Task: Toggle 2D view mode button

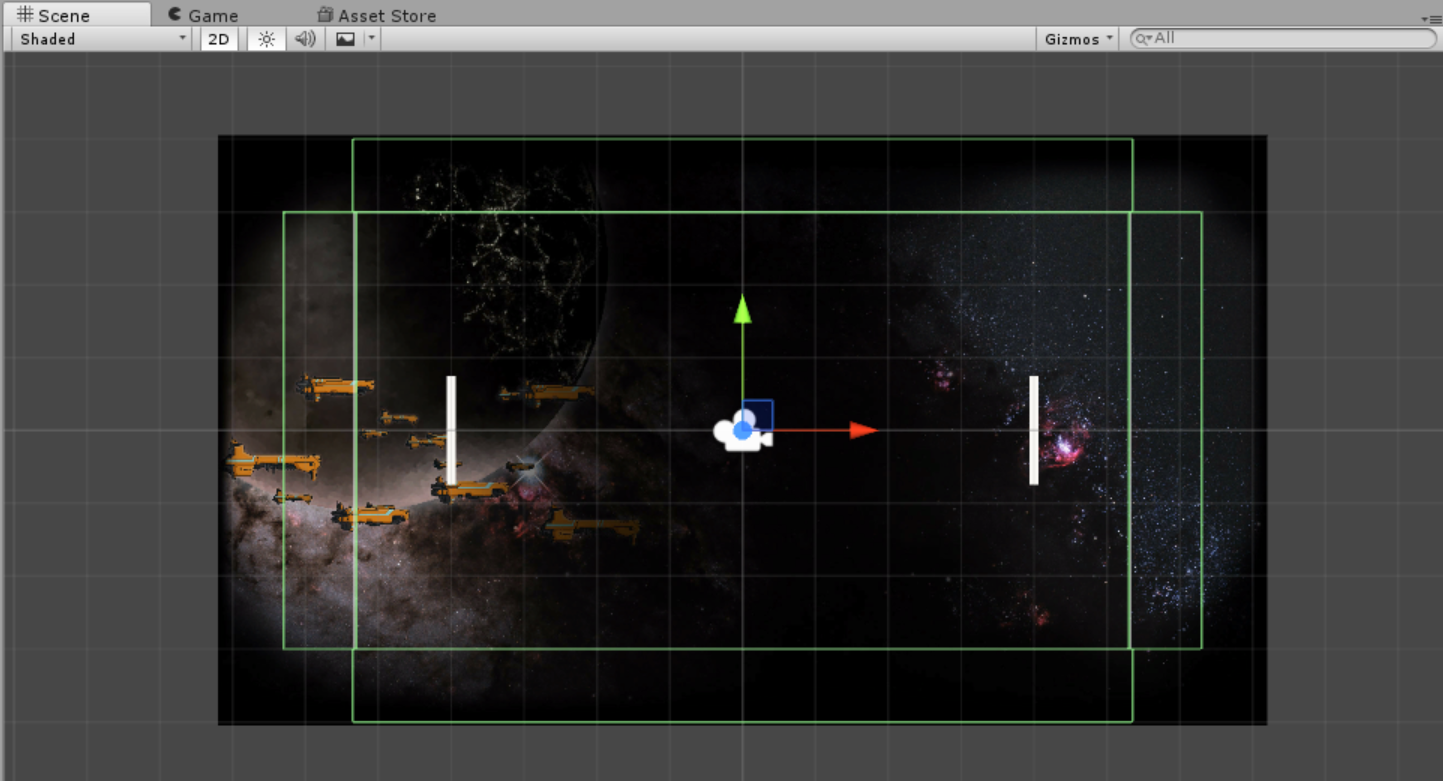Action: pyautogui.click(x=218, y=39)
